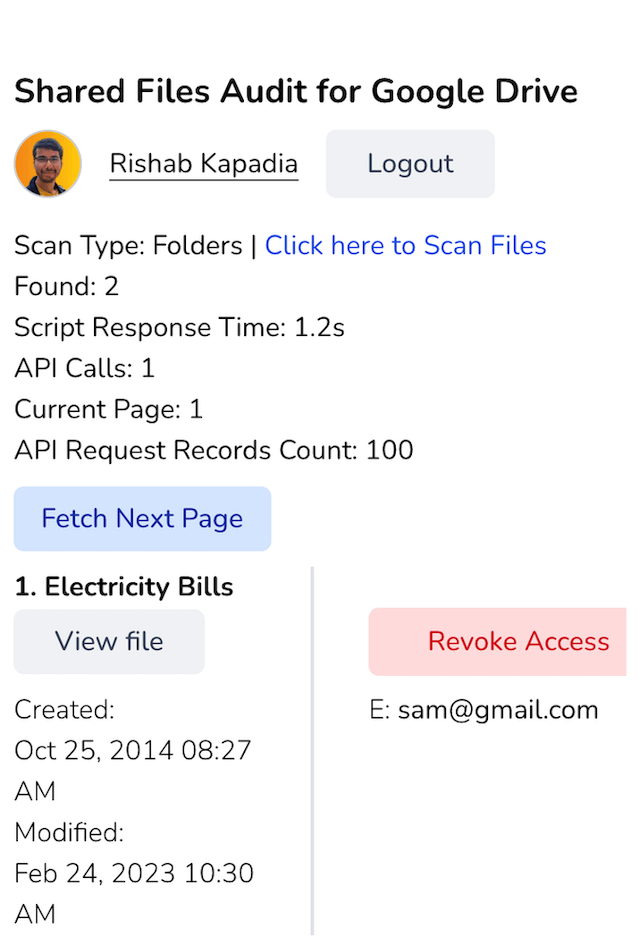Screen dimensions: 640x941
Task: Click the 'Found: 2' result count
Action: [x=66, y=287]
